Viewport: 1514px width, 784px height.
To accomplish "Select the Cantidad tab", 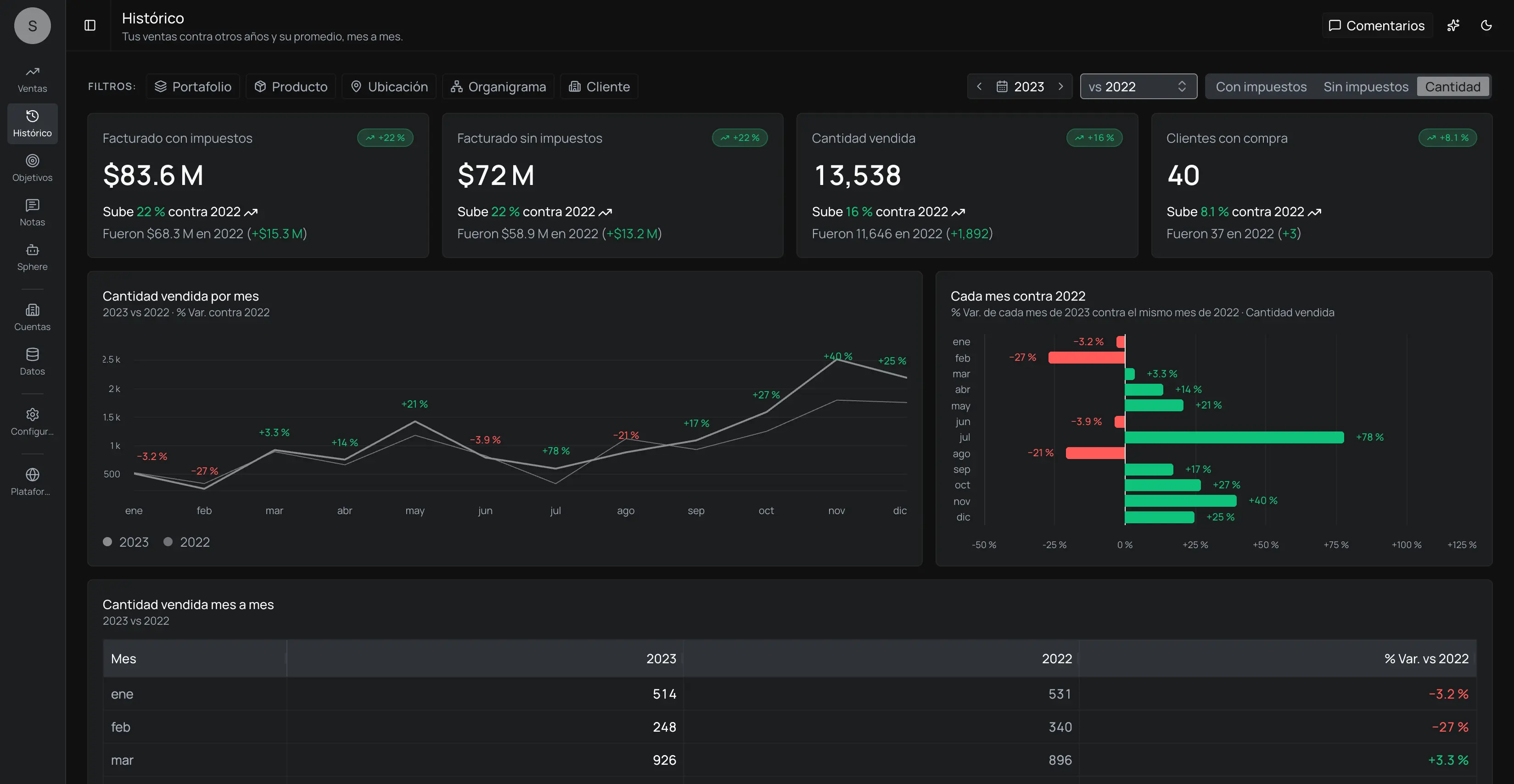I will pyautogui.click(x=1453, y=86).
